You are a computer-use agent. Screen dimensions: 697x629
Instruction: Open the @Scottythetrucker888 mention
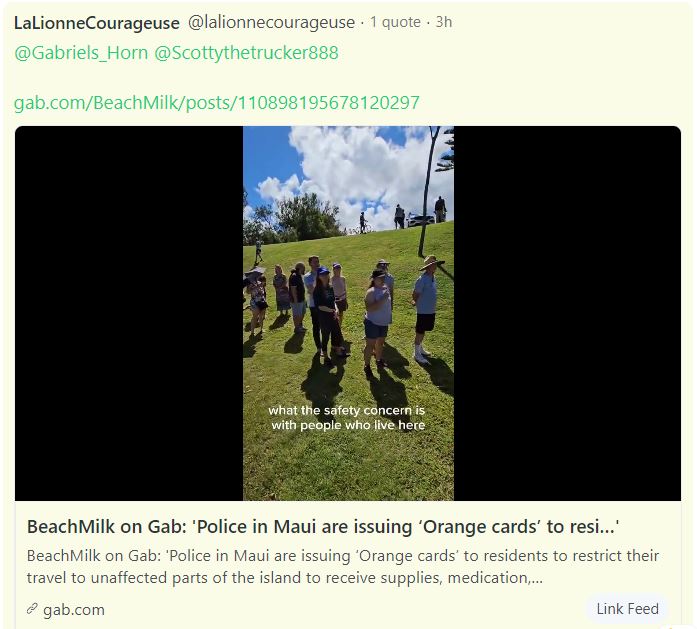tap(246, 53)
